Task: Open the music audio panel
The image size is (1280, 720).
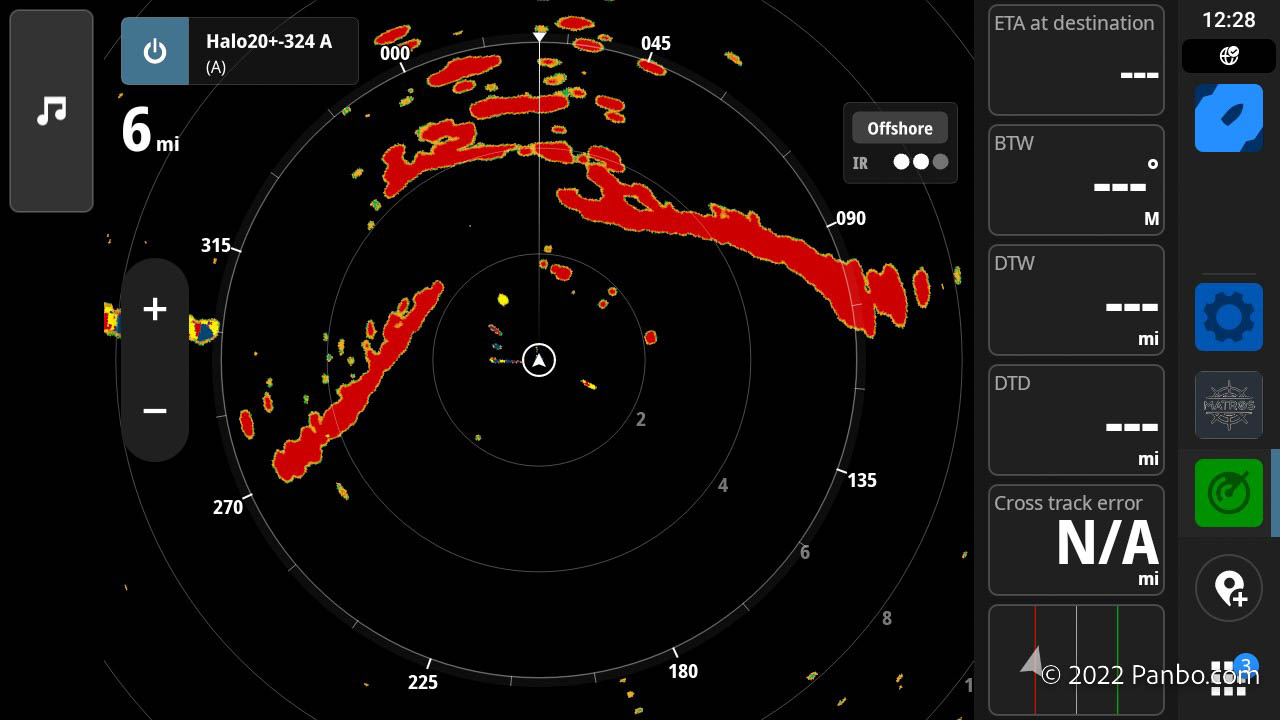Action: [x=51, y=111]
